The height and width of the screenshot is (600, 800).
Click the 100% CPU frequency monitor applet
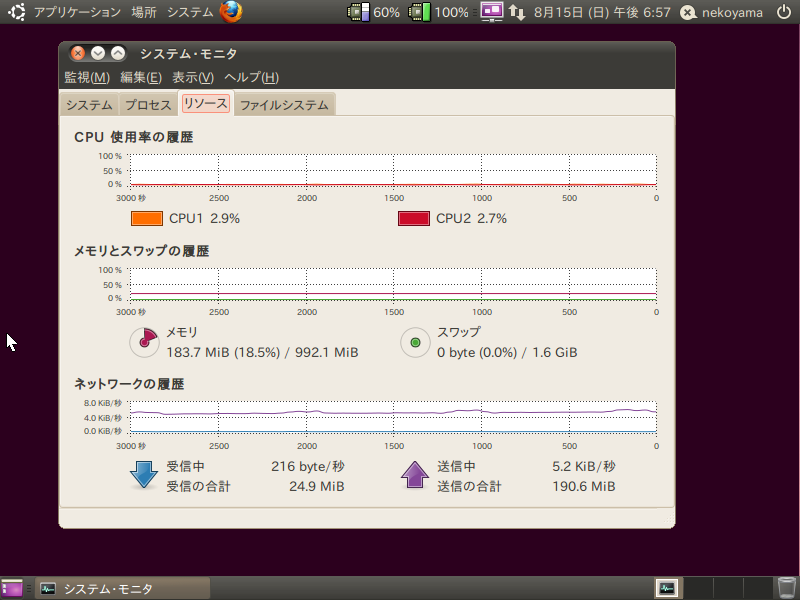[439, 12]
